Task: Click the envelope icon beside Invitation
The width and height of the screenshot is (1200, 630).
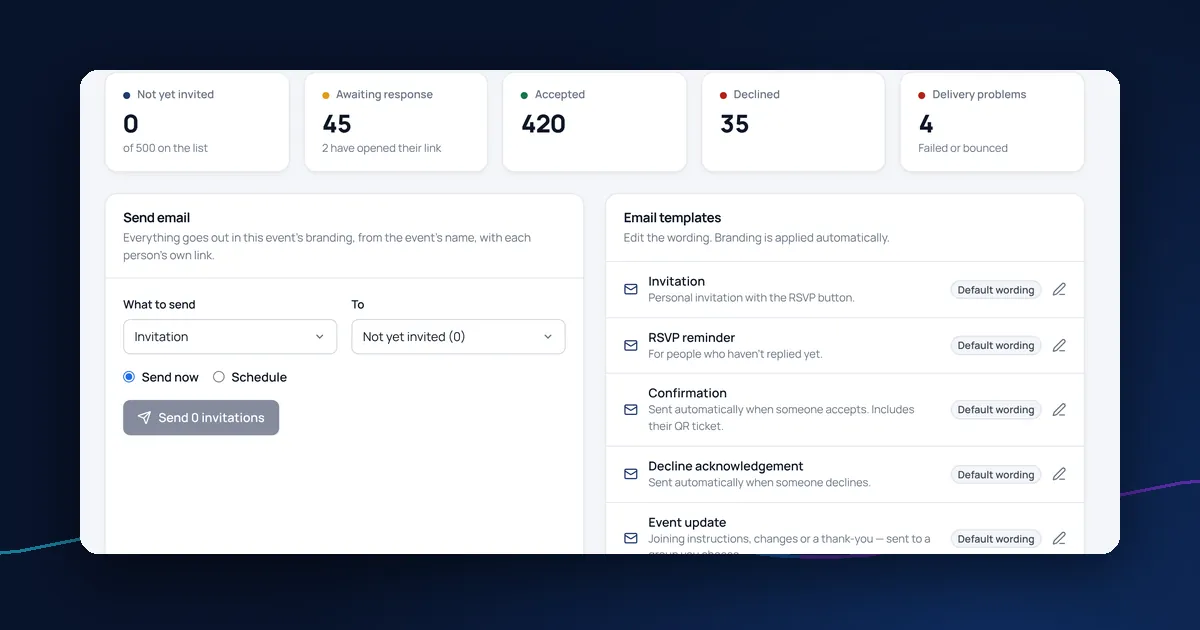Action: [x=631, y=289]
